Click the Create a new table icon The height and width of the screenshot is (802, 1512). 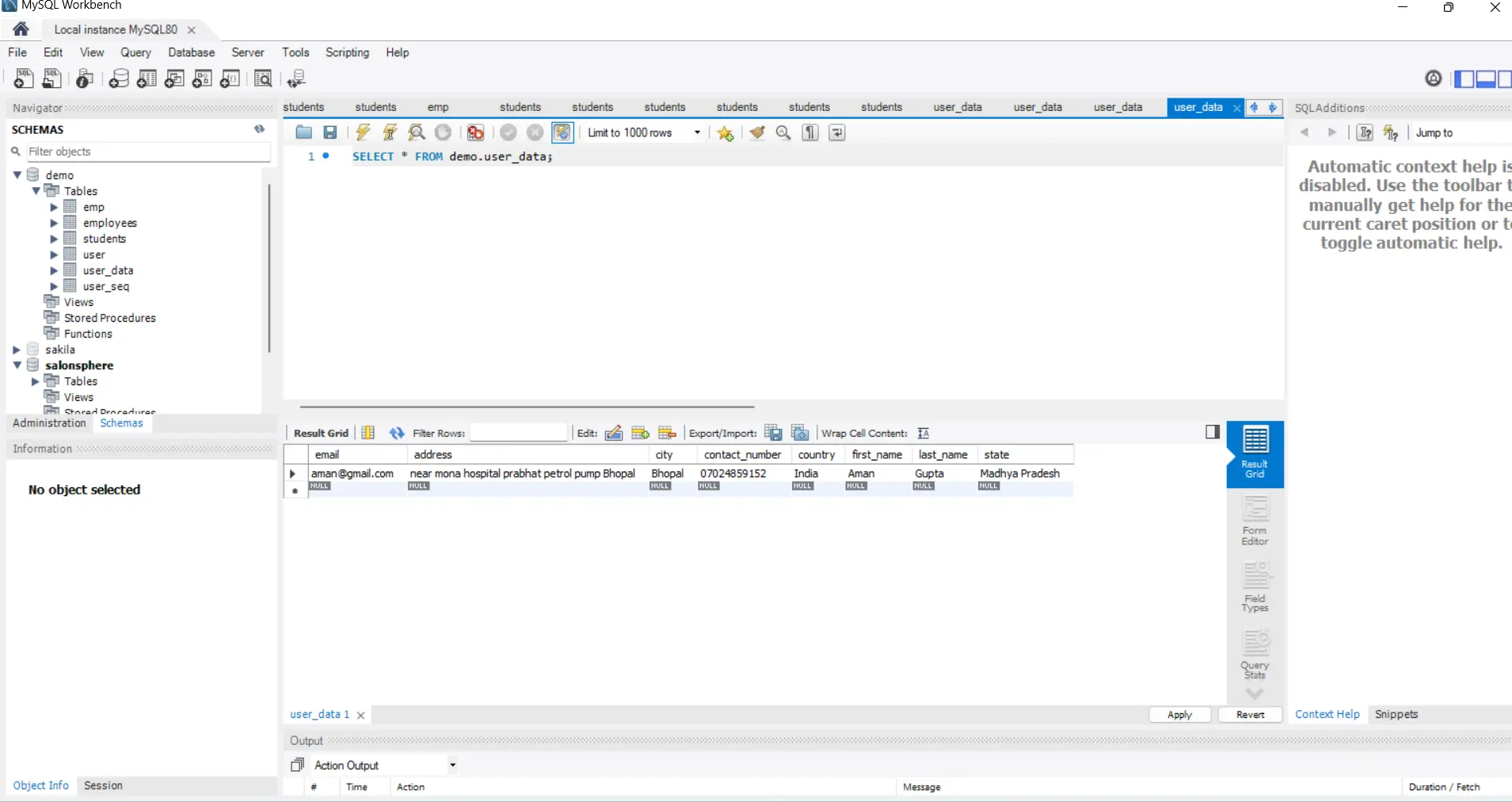(x=147, y=78)
